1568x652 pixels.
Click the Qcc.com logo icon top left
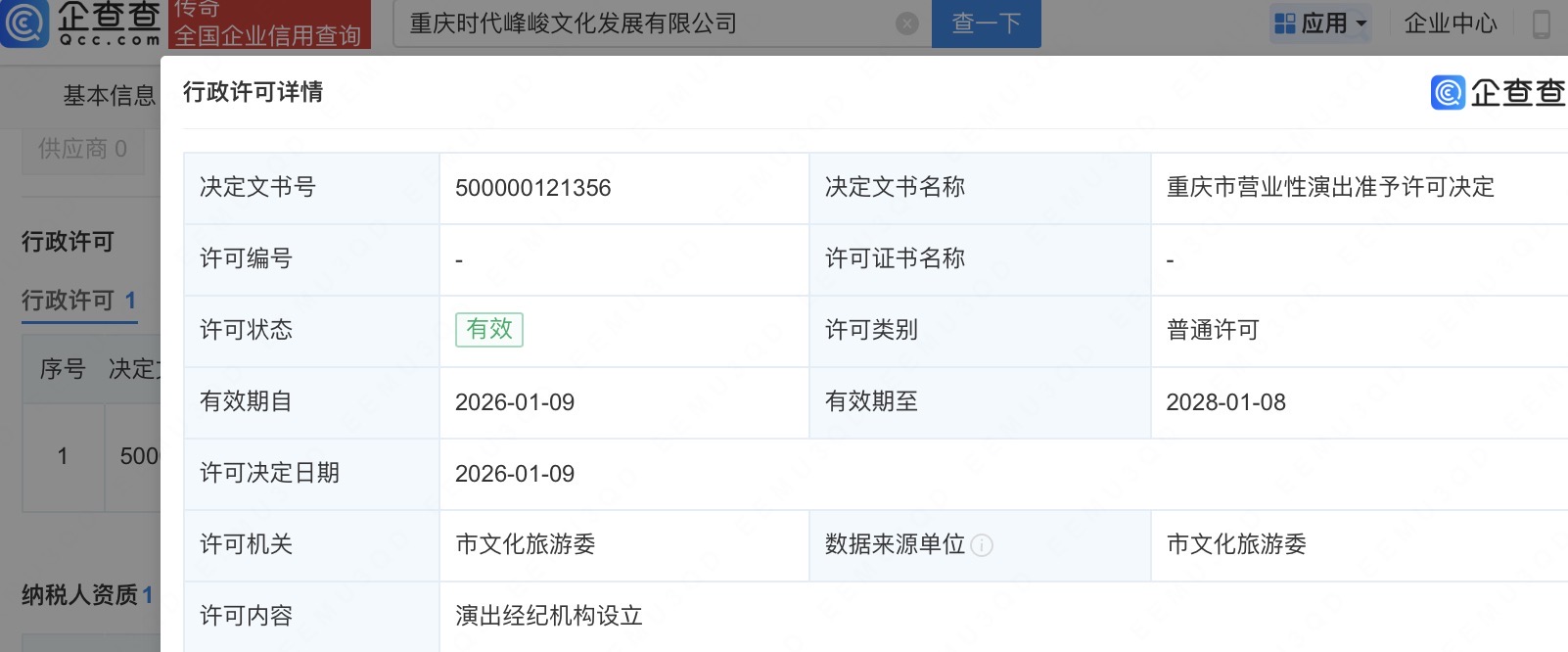[23, 23]
